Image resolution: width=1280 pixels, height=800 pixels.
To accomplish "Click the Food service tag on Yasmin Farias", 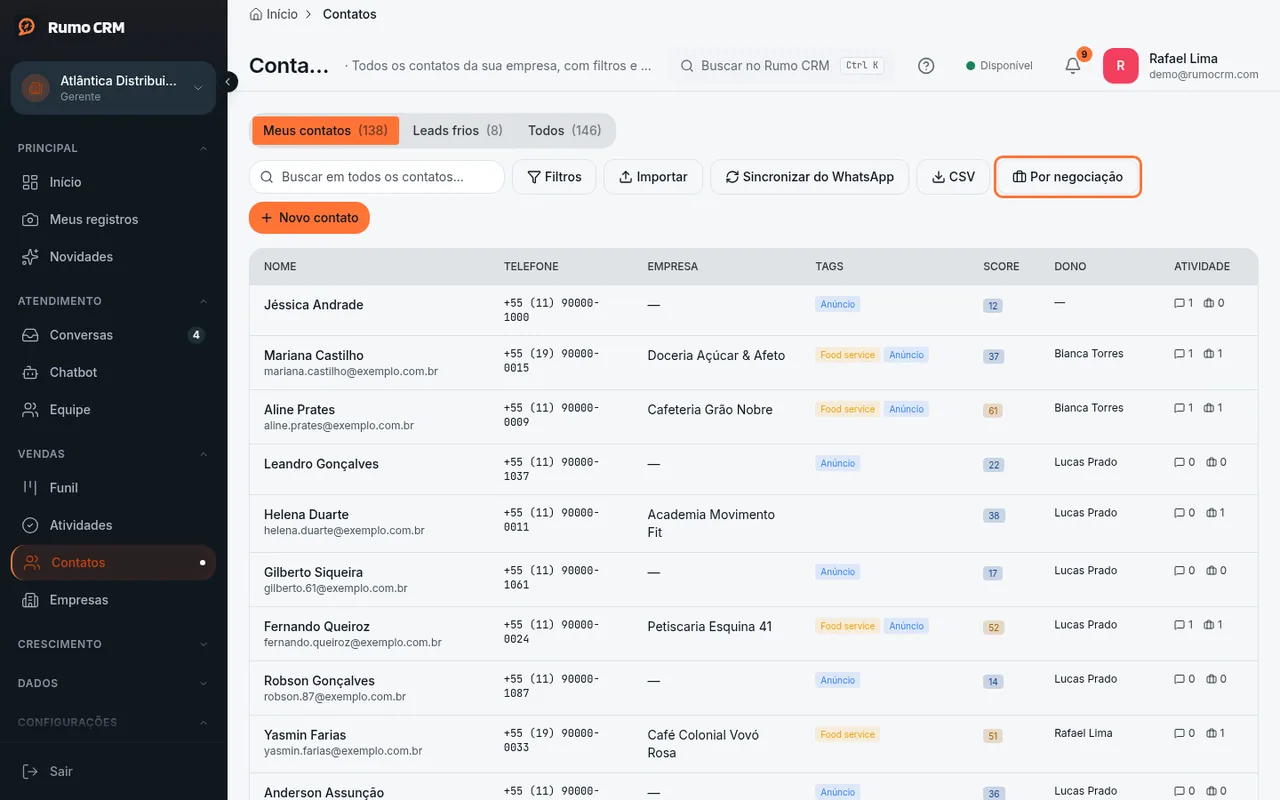I will 847,735.
